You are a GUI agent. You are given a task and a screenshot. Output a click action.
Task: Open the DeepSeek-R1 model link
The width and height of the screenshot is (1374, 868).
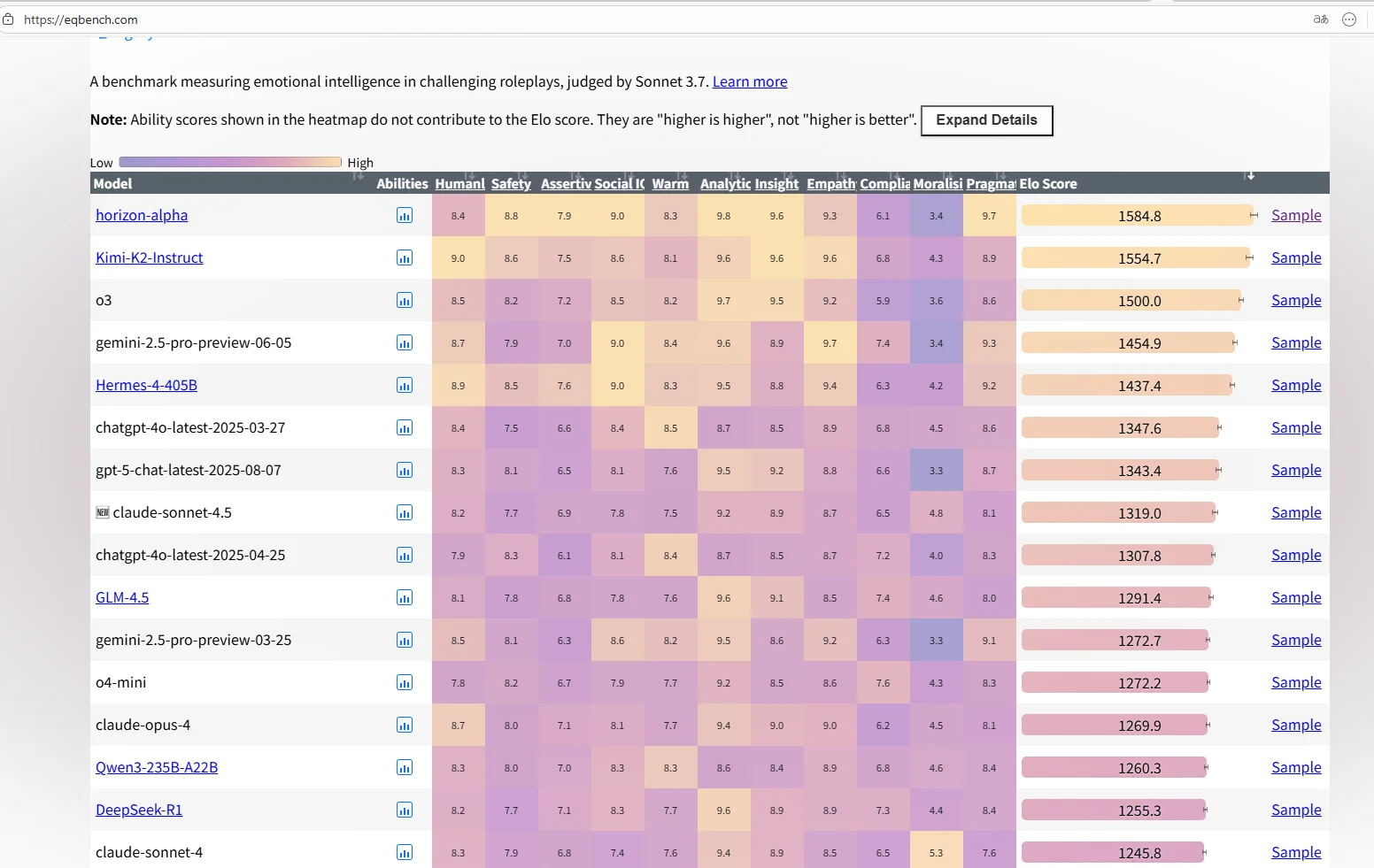click(x=139, y=810)
